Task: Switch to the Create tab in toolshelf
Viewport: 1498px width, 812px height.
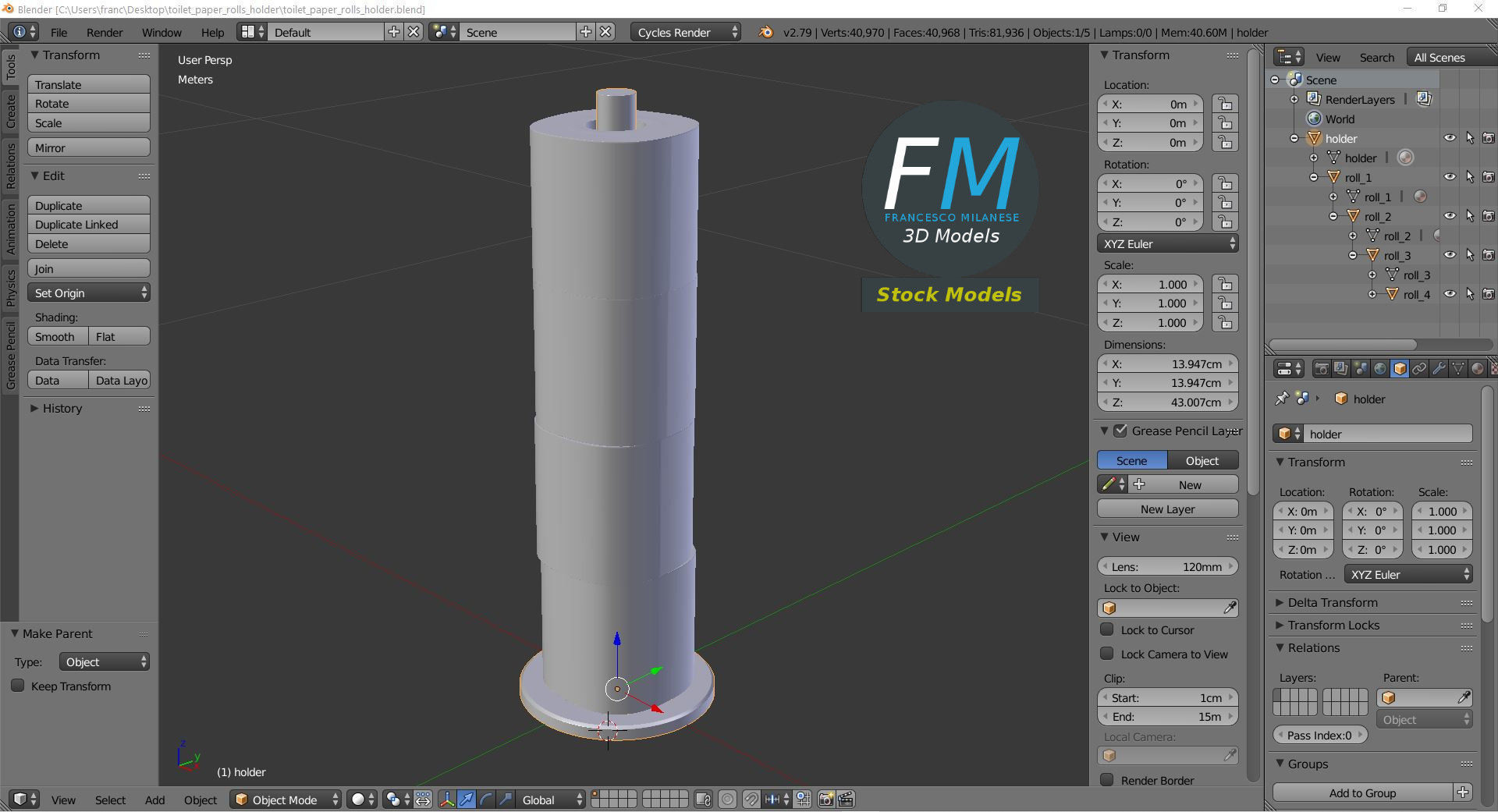Action: pyautogui.click(x=10, y=112)
